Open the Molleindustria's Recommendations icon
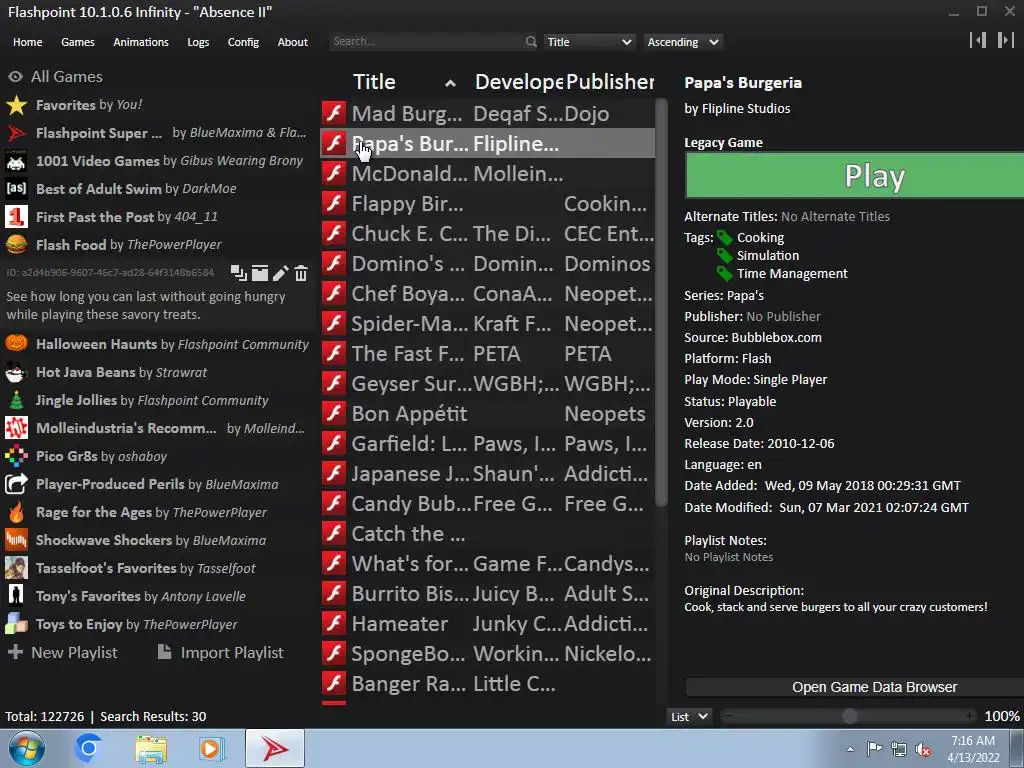Screen dimensions: 1024x768 16,428
